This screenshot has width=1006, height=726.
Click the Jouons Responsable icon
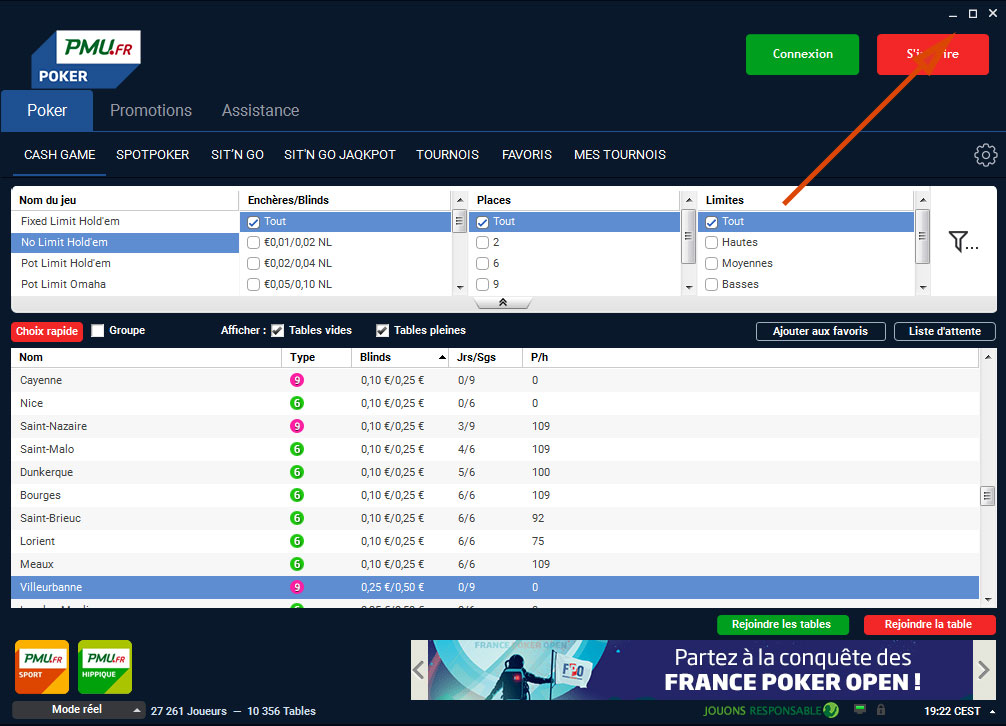[830, 710]
